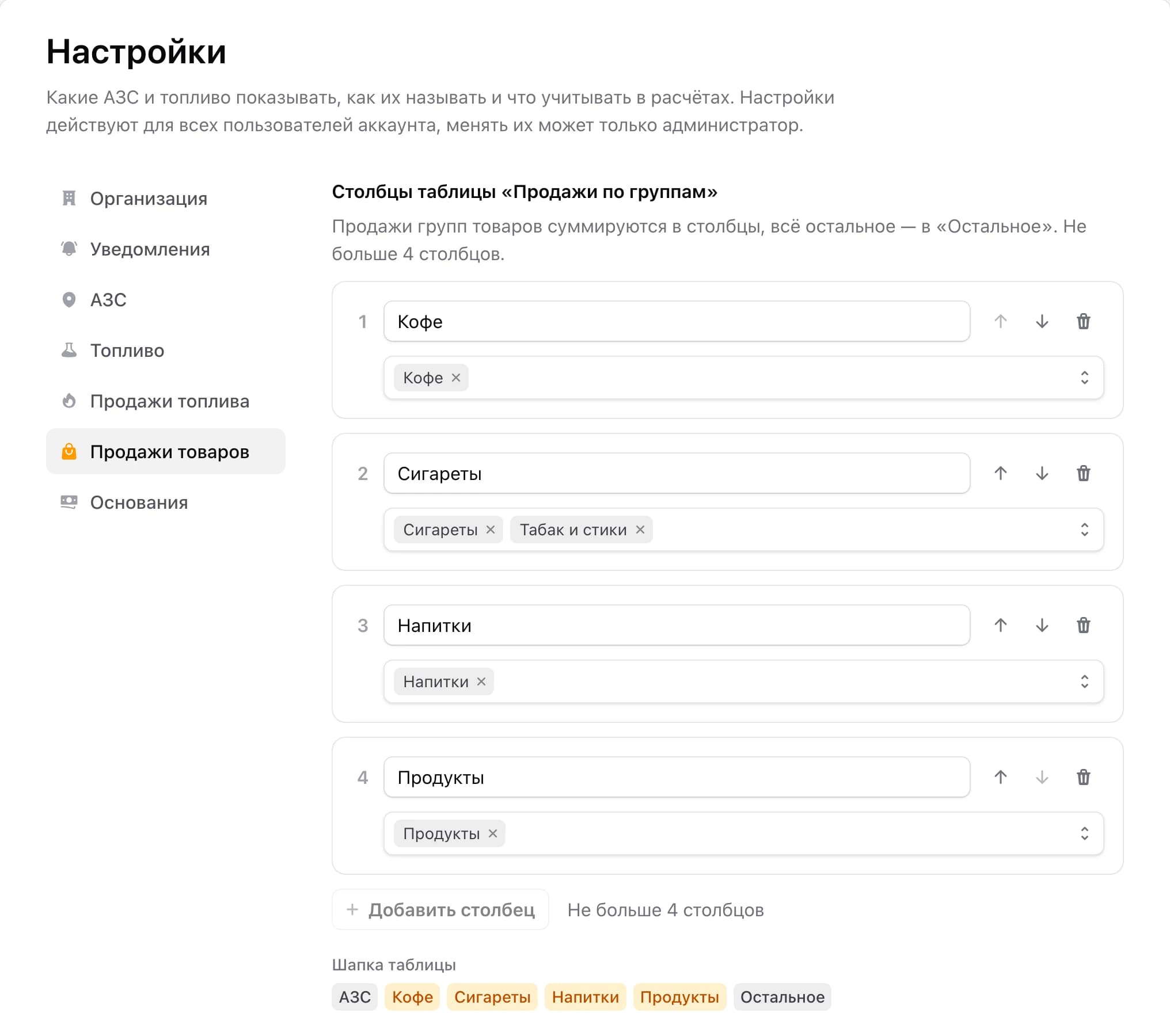Delete the Напитки column
The image size is (1170, 1036).
[x=1083, y=625]
